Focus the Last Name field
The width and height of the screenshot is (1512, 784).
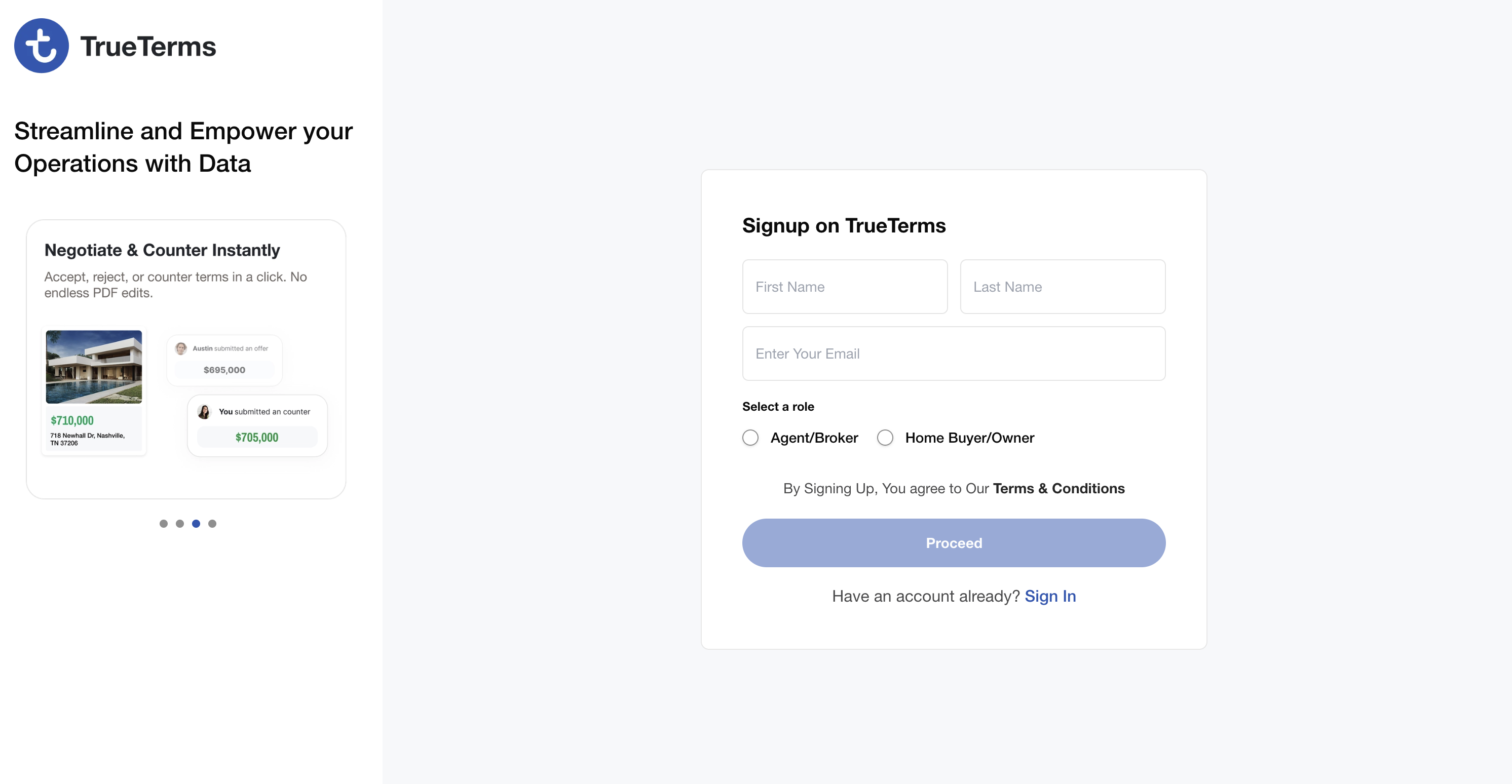(1063, 287)
